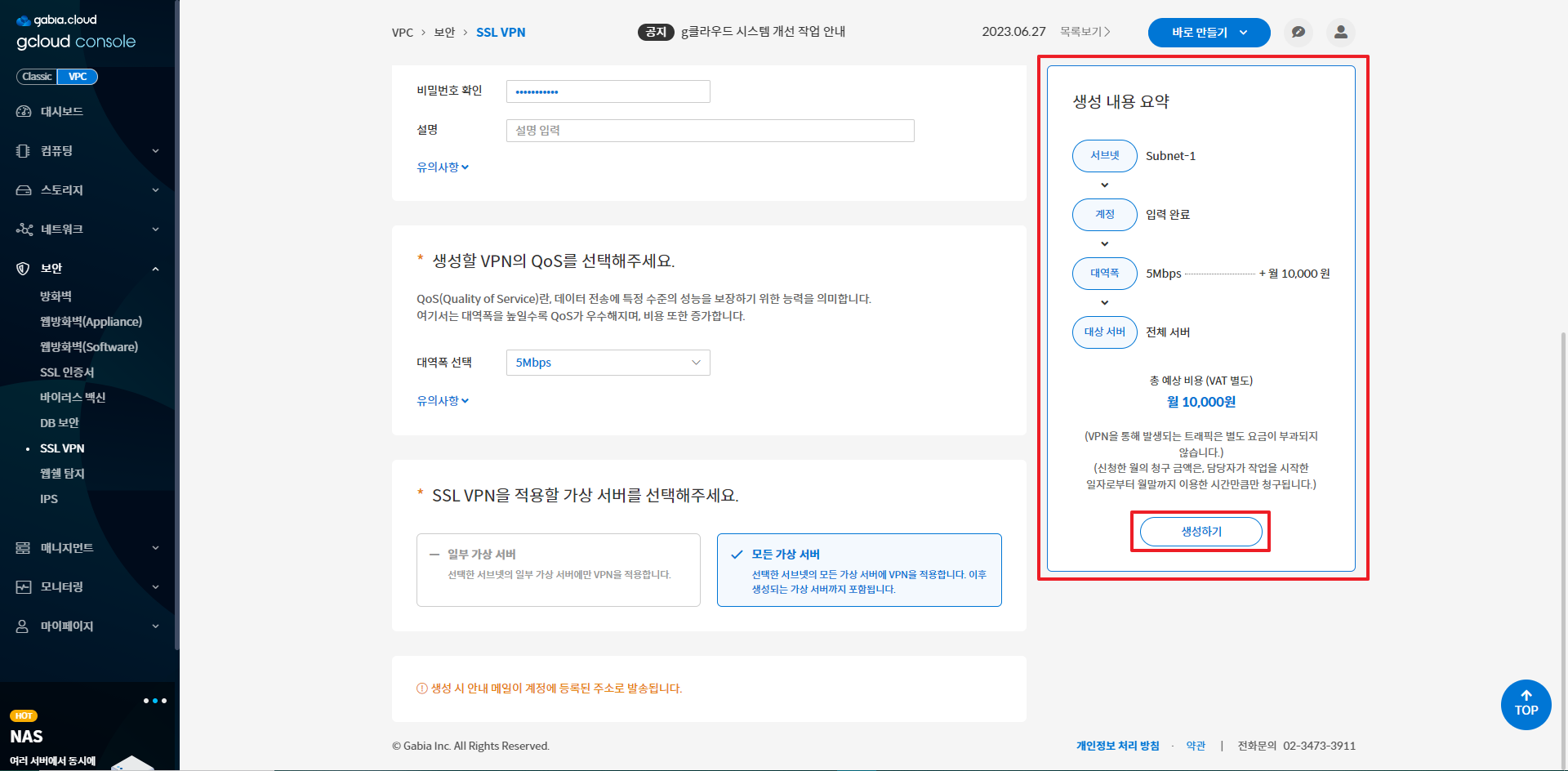Expand 유의사항 under the bandwidth section
Viewport: 1568px width, 771px height.
pos(443,401)
